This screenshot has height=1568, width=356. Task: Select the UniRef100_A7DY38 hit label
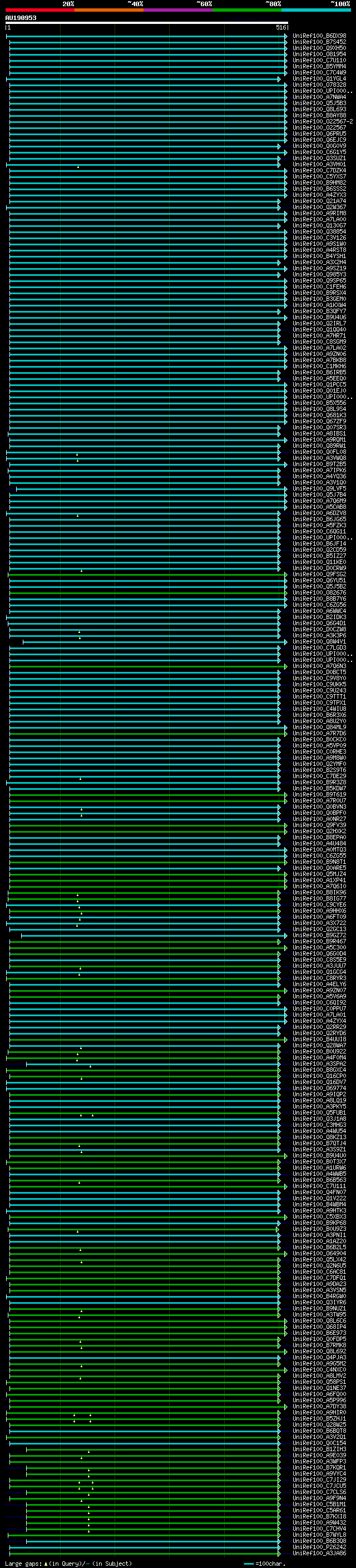coord(319,1407)
